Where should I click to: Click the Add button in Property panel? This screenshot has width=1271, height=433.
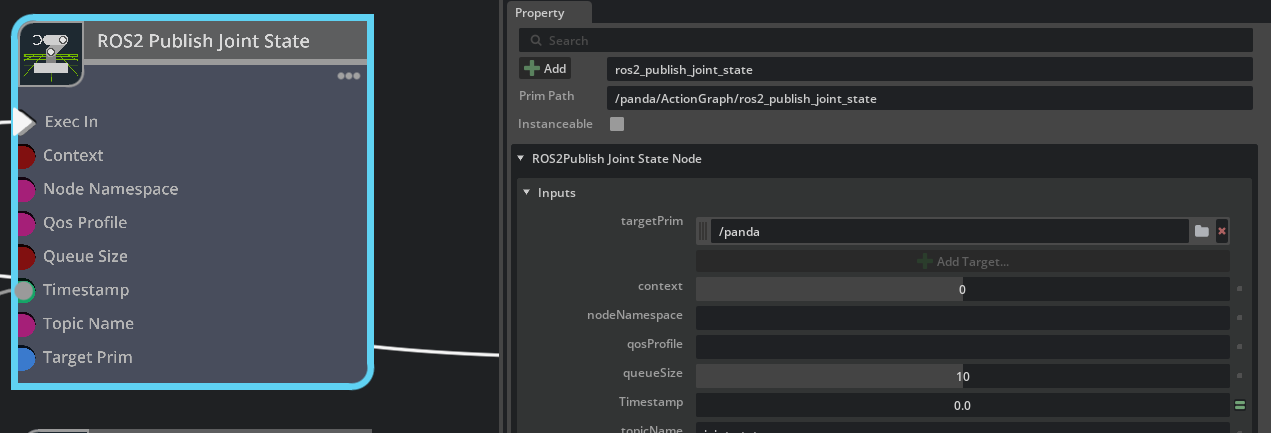tap(545, 69)
